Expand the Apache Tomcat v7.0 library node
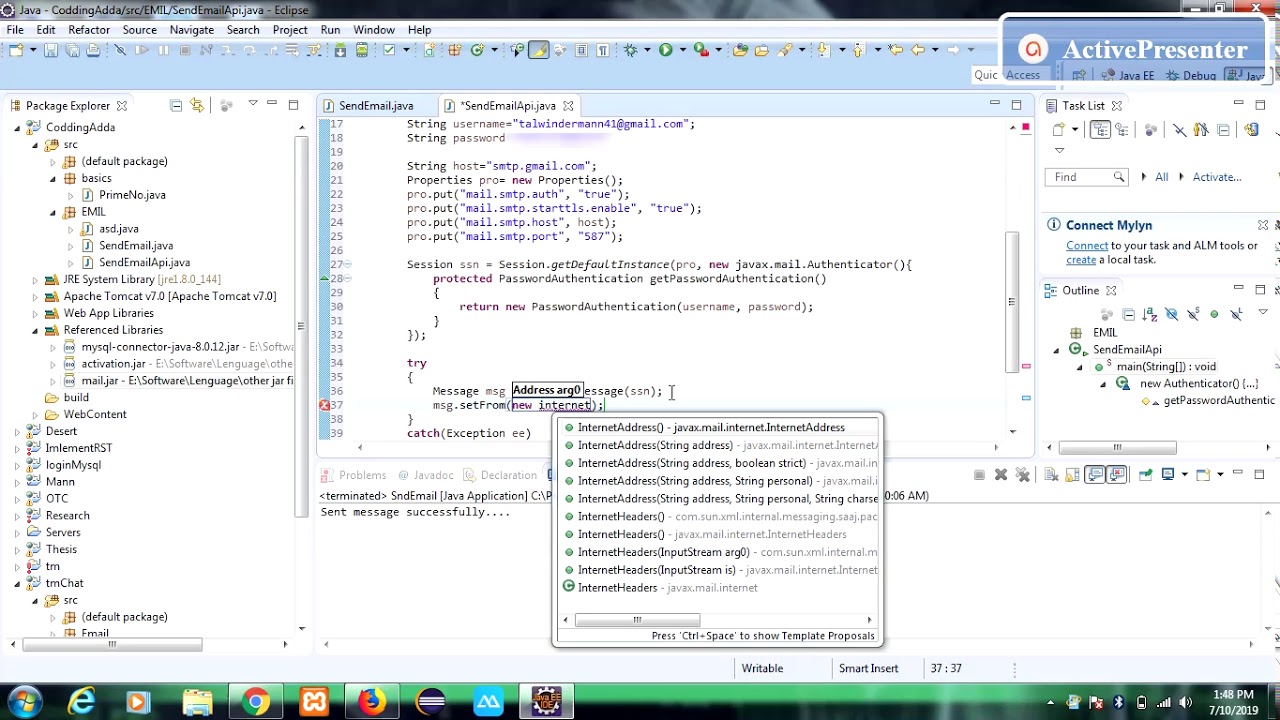This screenshot has height=720, width=1280. [x=35, y=297]
